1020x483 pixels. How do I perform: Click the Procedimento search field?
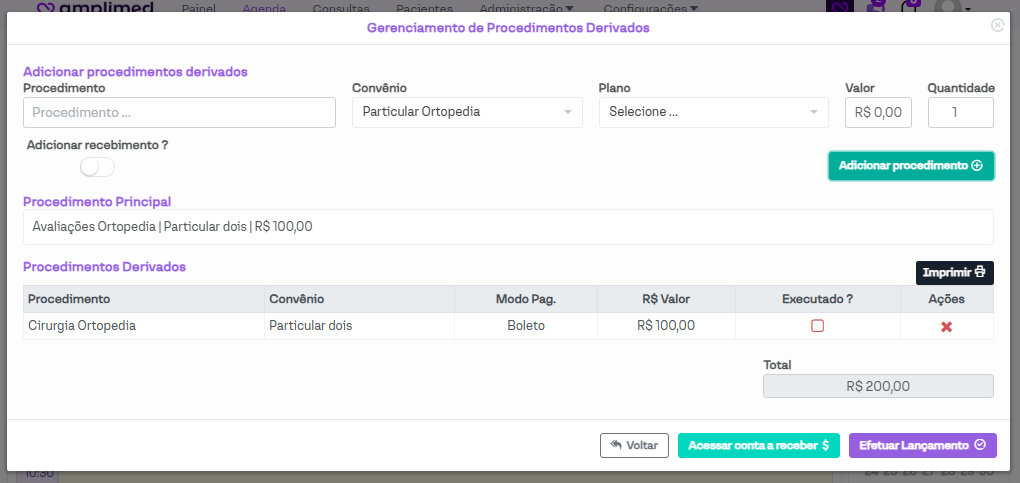coord(179,113)
